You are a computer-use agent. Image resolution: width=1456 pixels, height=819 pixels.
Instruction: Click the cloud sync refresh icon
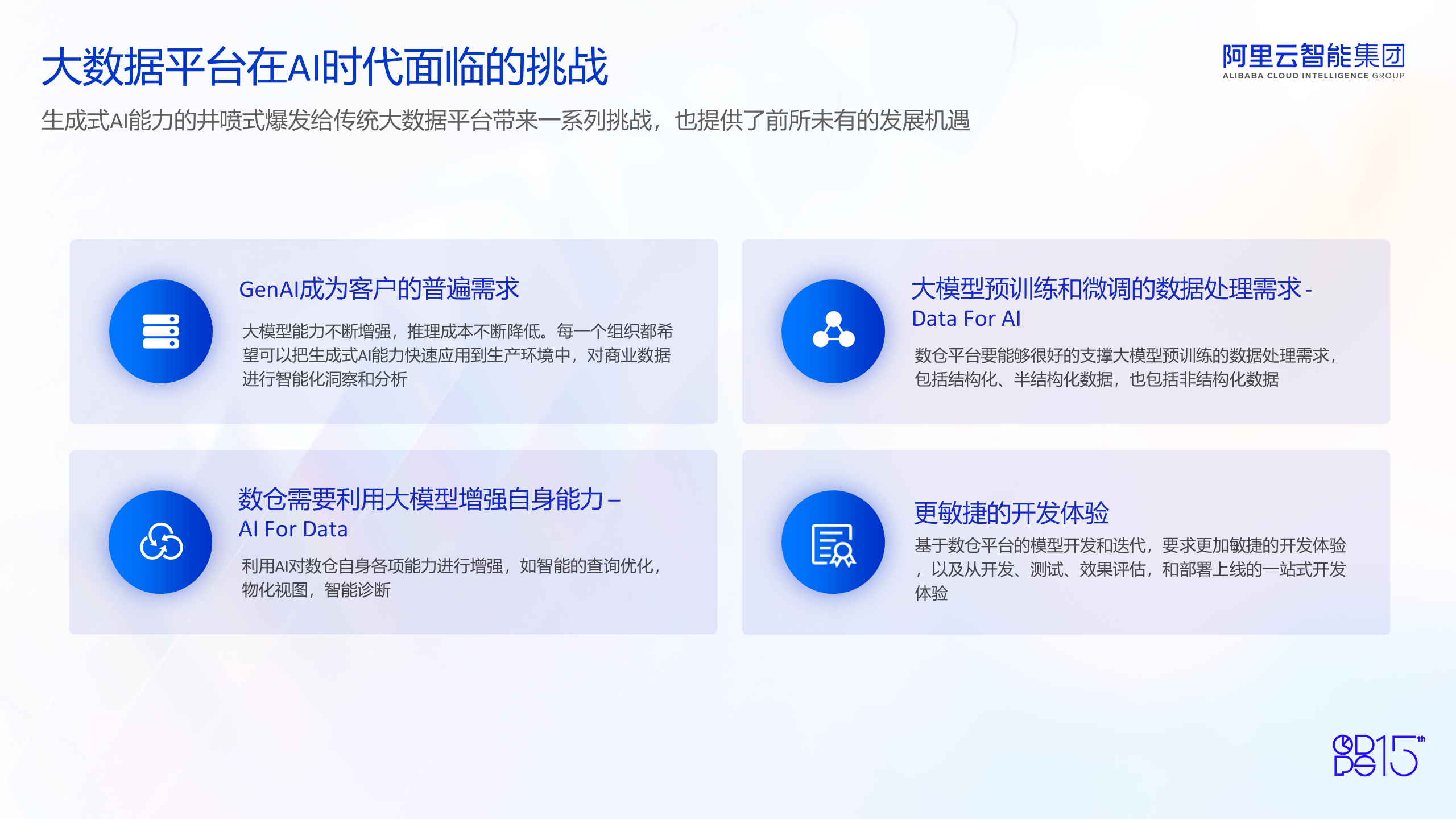point(161,541)
